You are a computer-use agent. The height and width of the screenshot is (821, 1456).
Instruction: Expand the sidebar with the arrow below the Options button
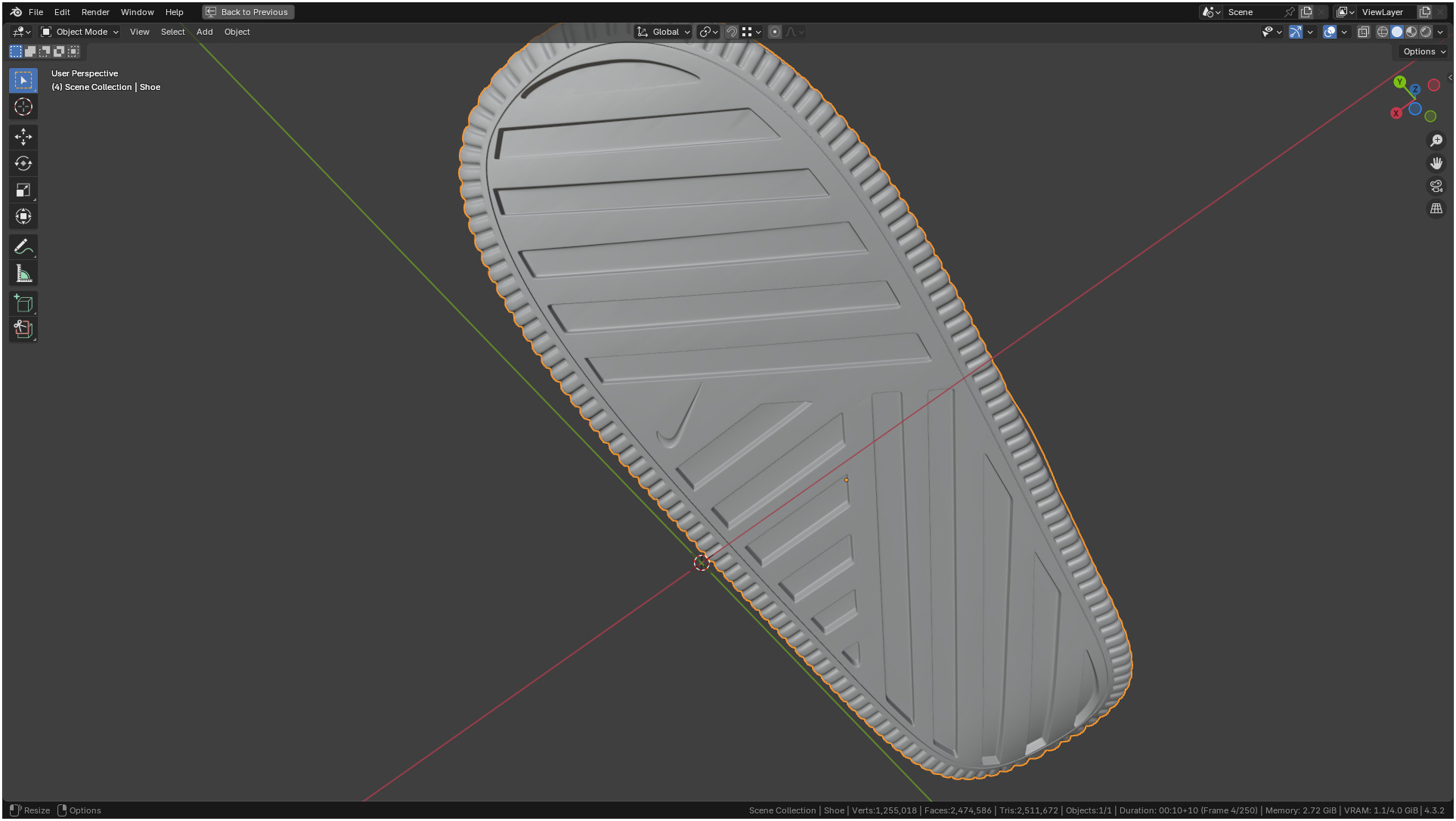(1449, 77)
